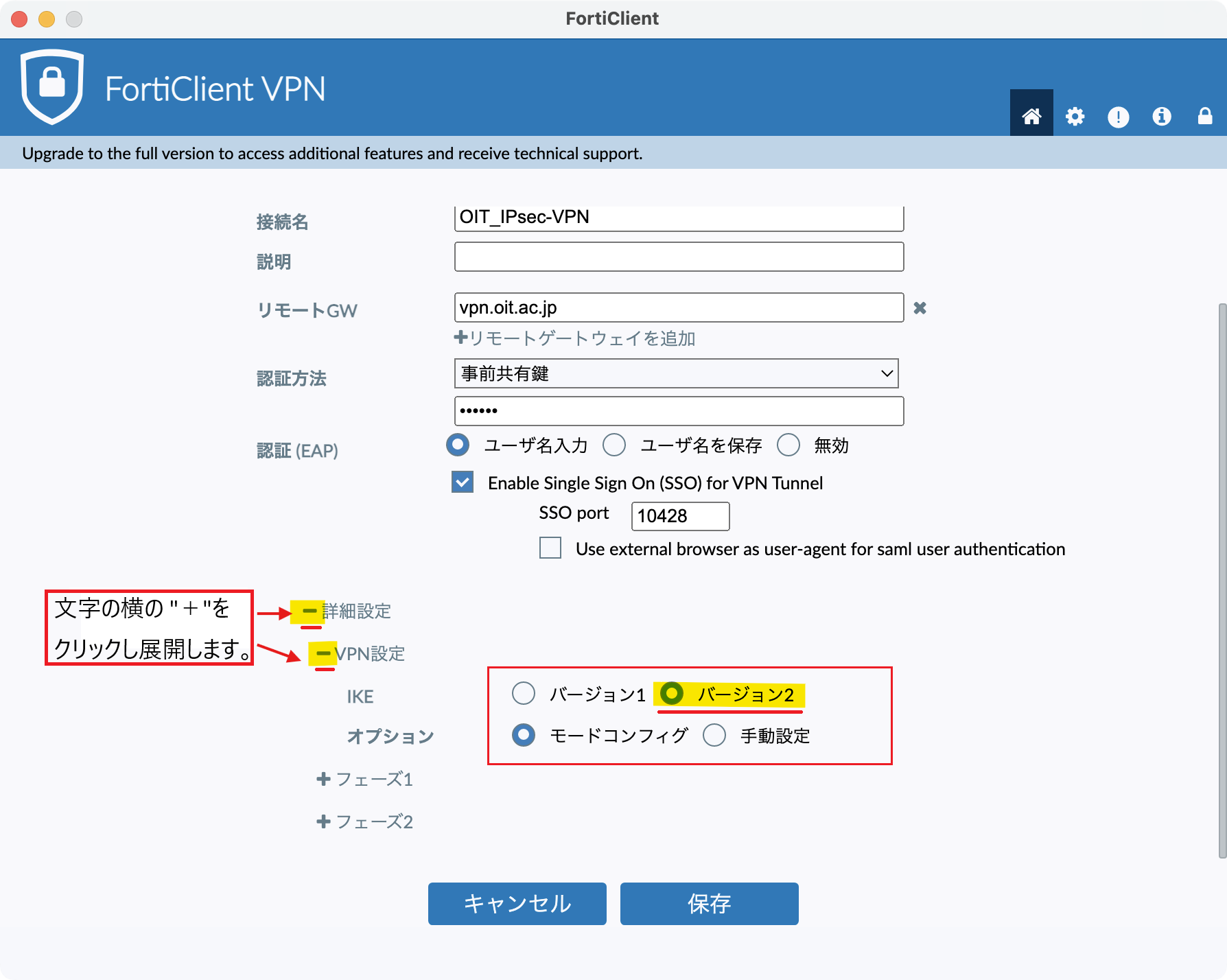Viewport: 1227px width, 980px height.
Task: Expand the フェーズ2 section
Action: [x=323, y=821]
